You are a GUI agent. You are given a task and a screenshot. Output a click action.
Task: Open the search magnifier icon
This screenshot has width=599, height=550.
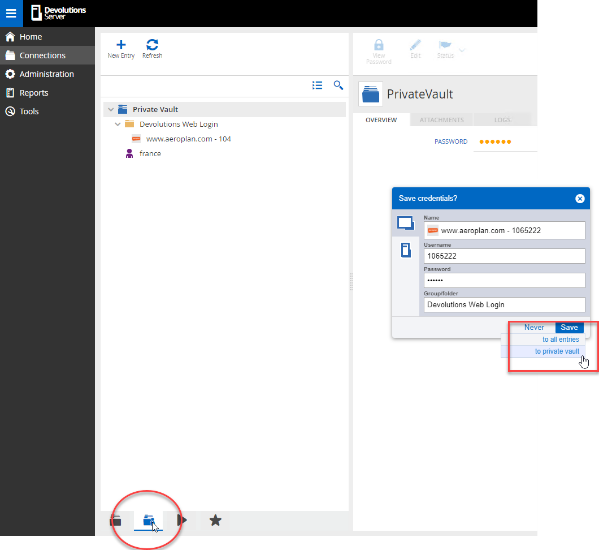338,85
